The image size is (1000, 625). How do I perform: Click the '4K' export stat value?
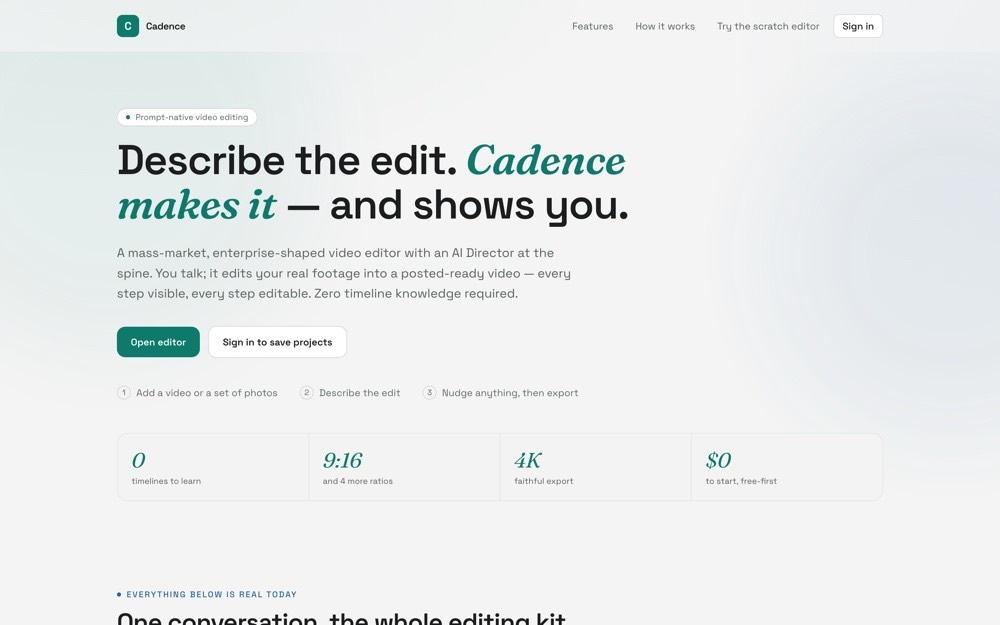(x=528, y=460)
